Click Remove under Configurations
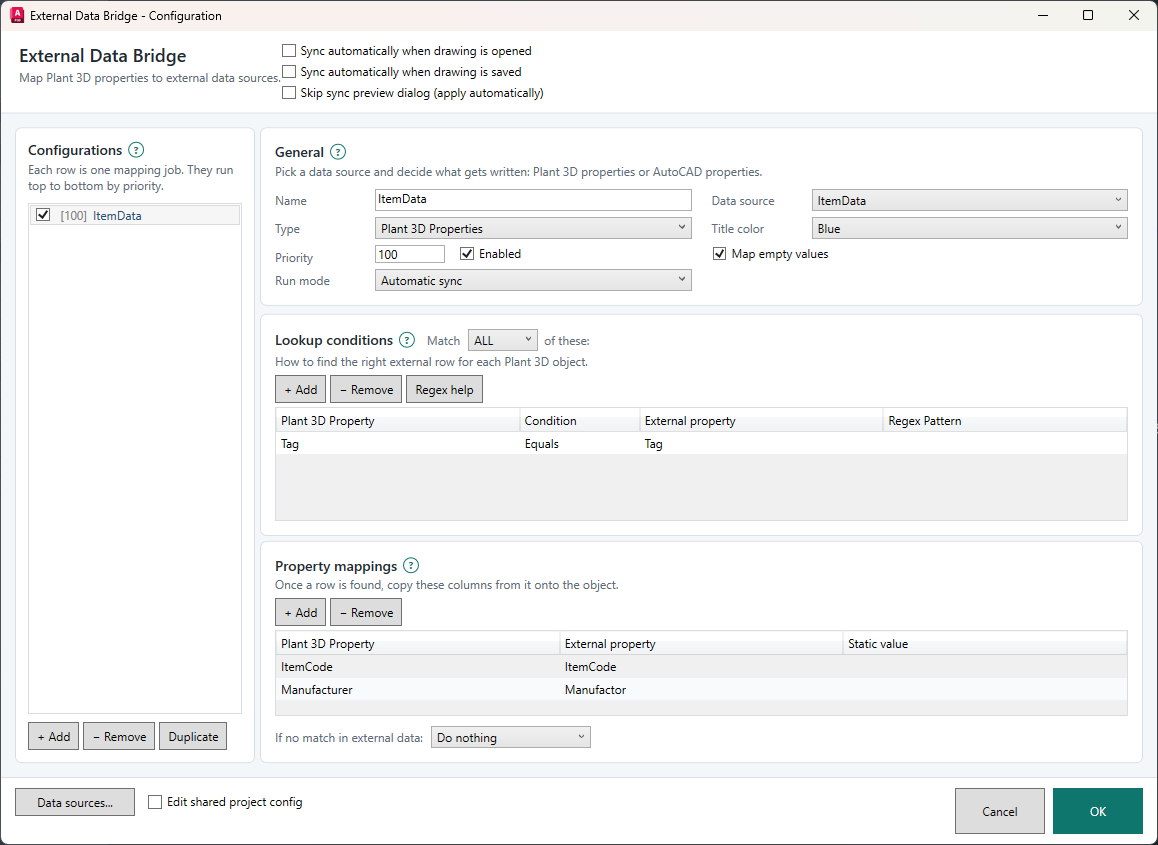The height and width of the screenshot is (845, 1158). click(119, 736)
